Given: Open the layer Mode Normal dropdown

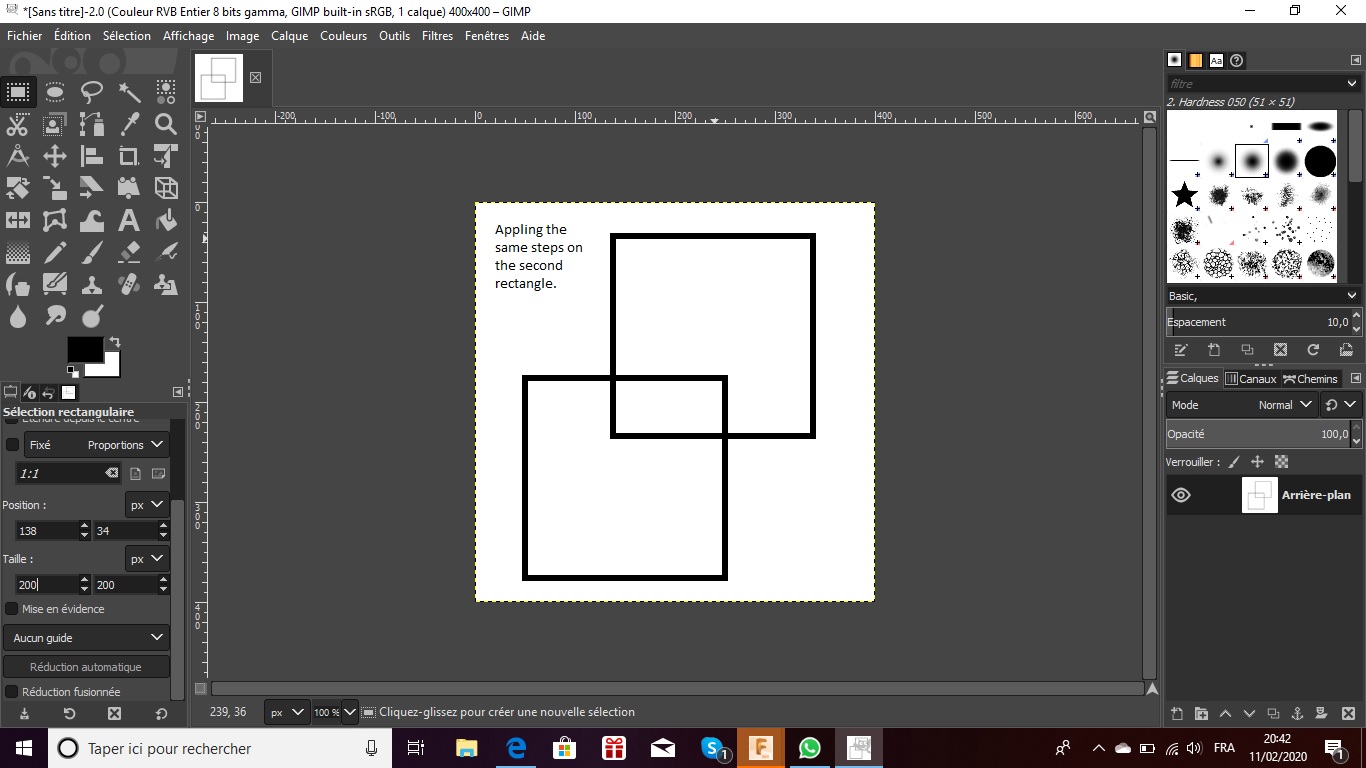Looking at the screenshot, I should click(x=1242, y=405).
